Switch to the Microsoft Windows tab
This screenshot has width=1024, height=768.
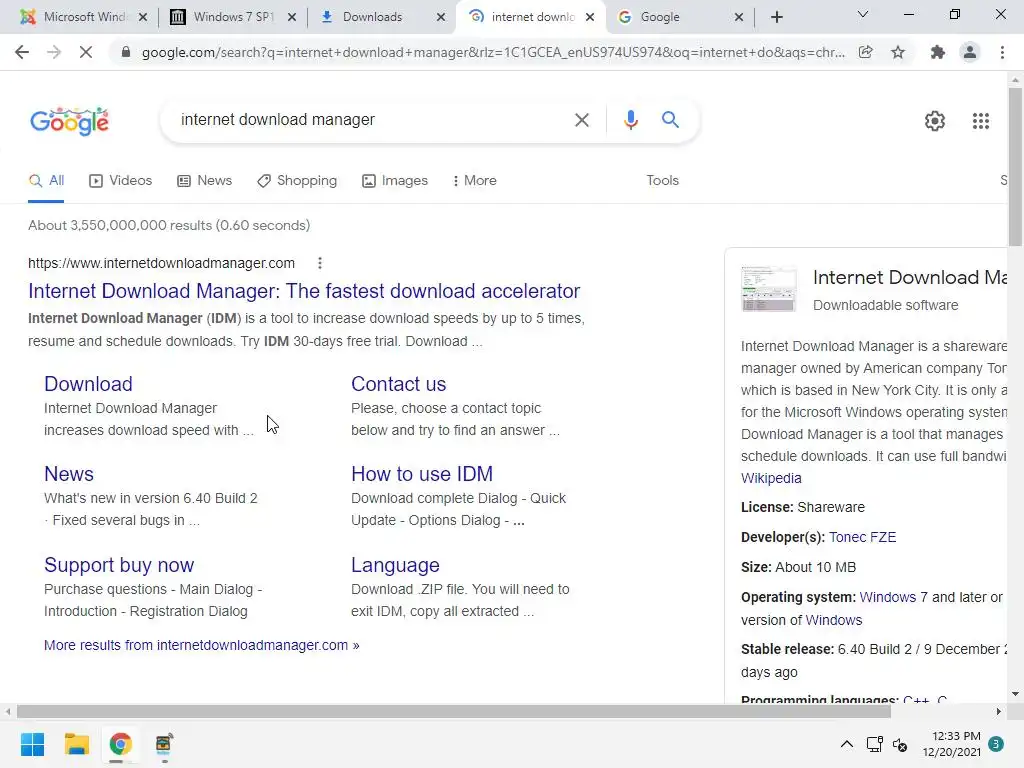click(83, 17)
